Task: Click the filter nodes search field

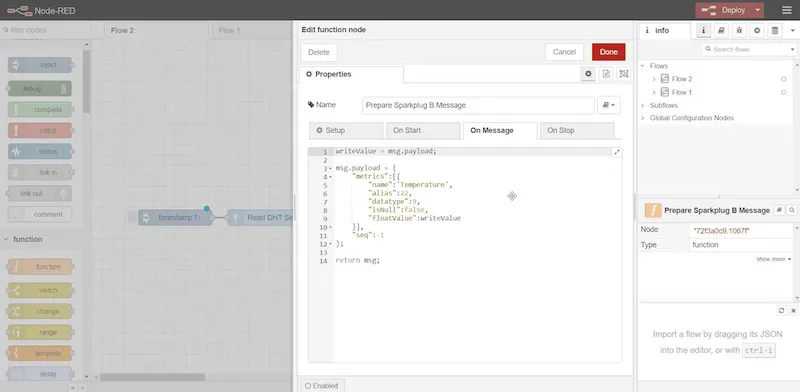Action: [x=45, y=30]
